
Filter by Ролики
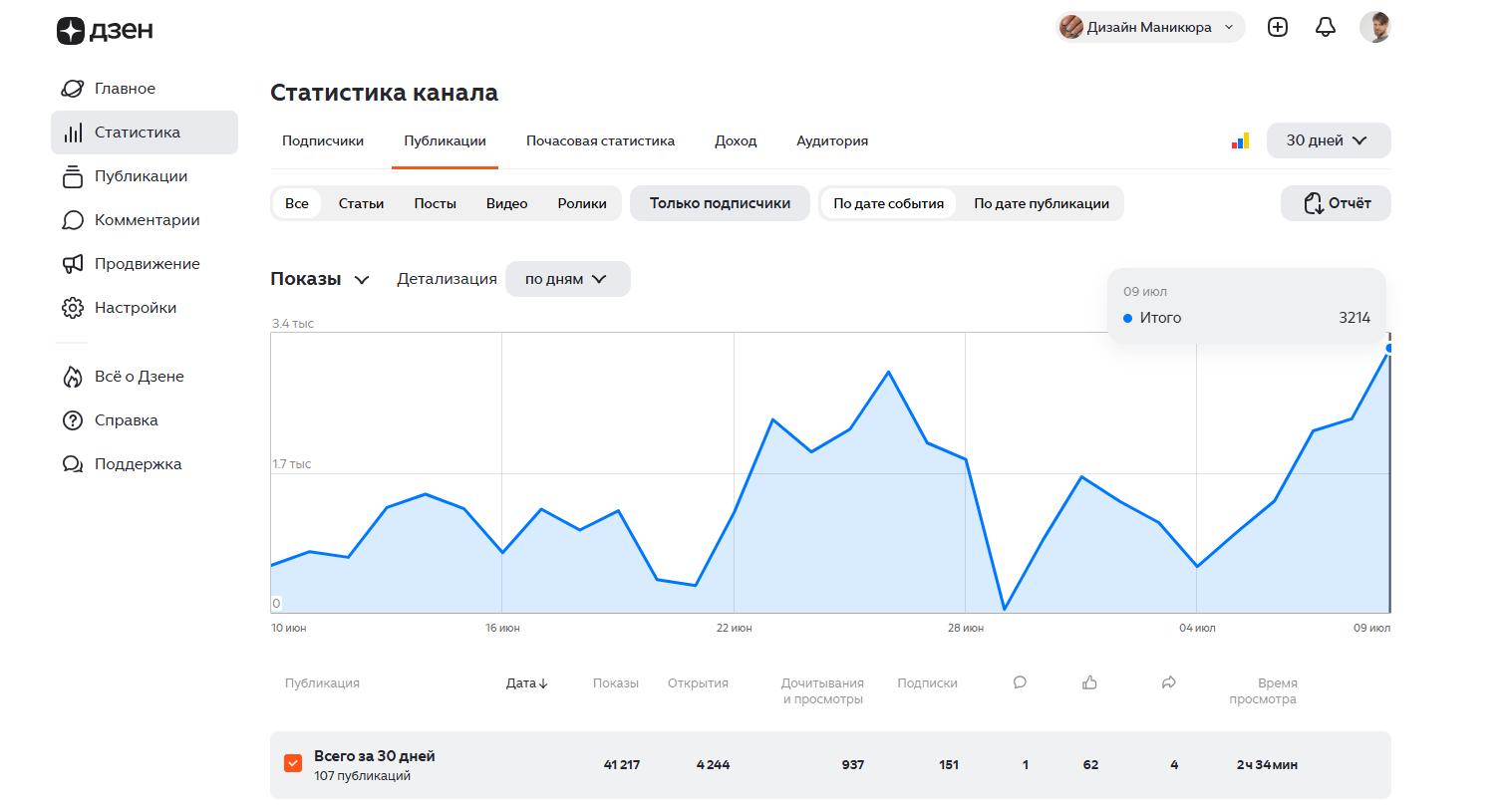582,203
